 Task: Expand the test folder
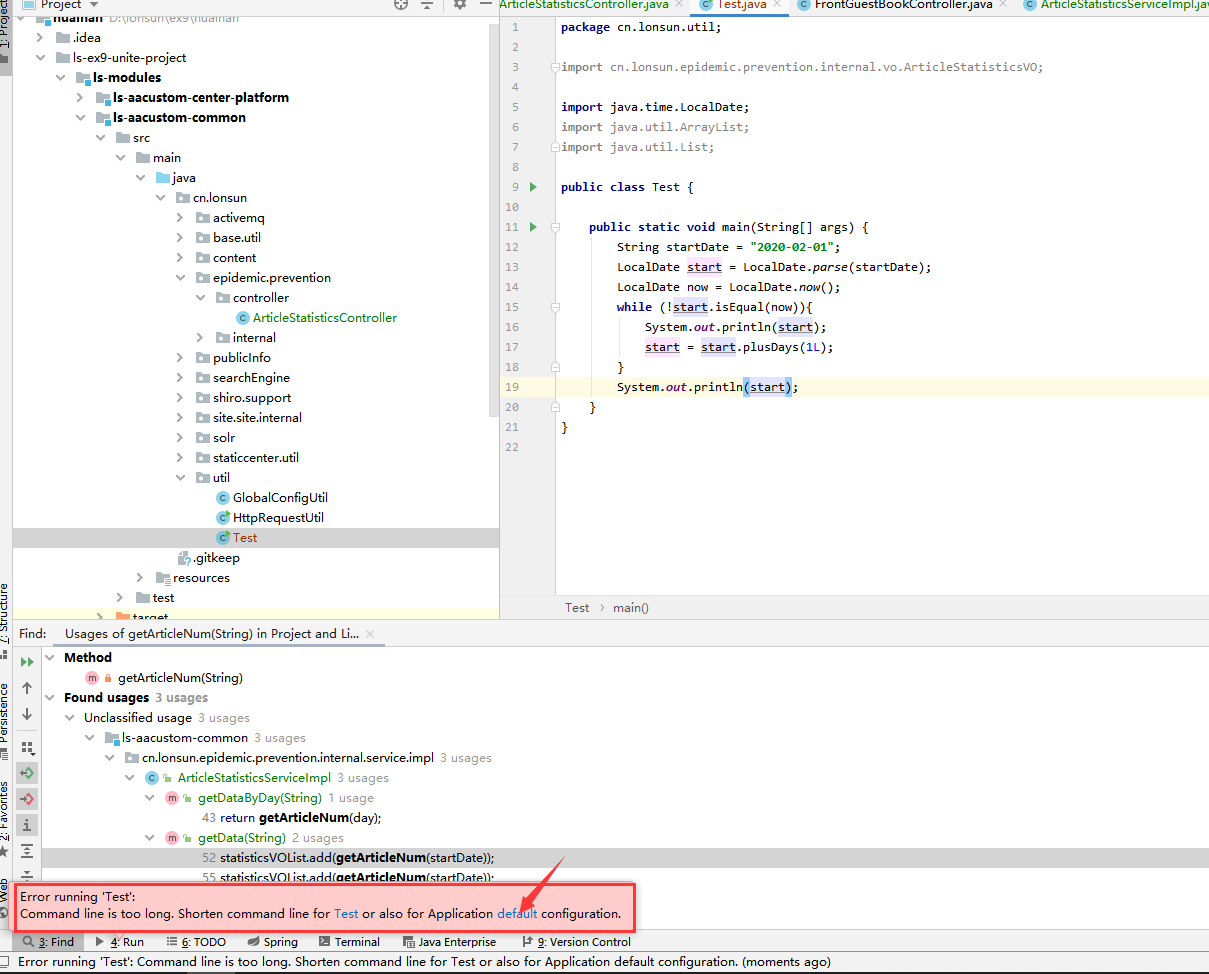click(120, 597)
